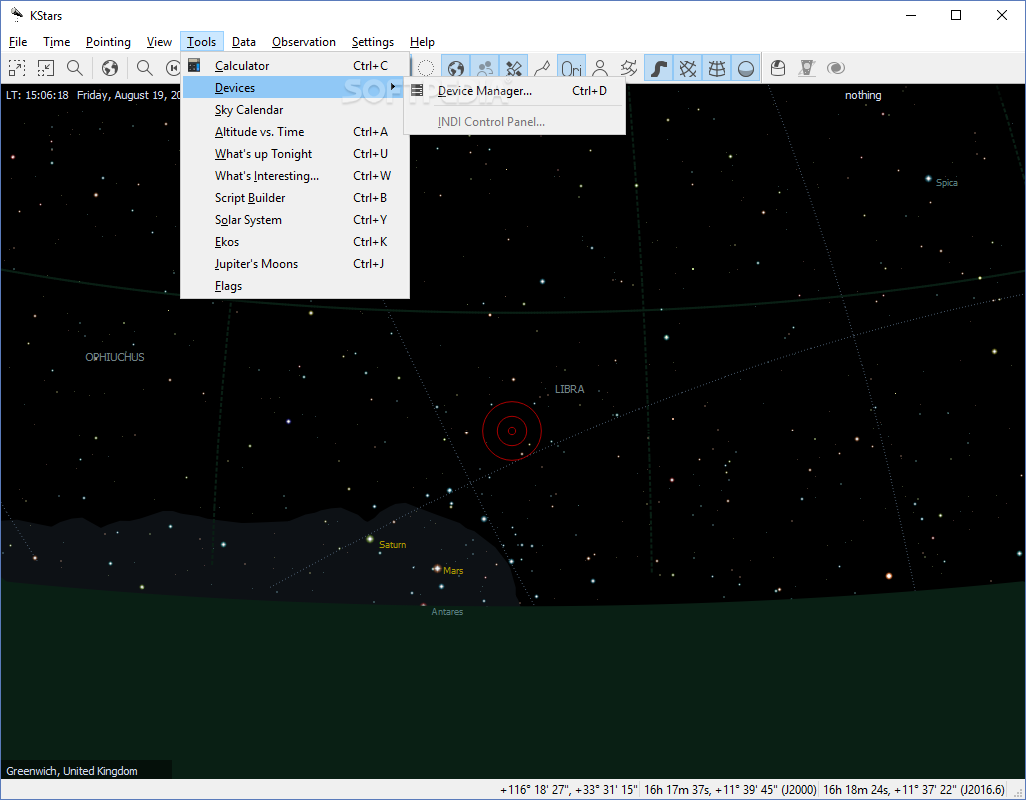Choose Calculator from Tools menu
This screenshot has width=1026, height=800.
point(295,65)
